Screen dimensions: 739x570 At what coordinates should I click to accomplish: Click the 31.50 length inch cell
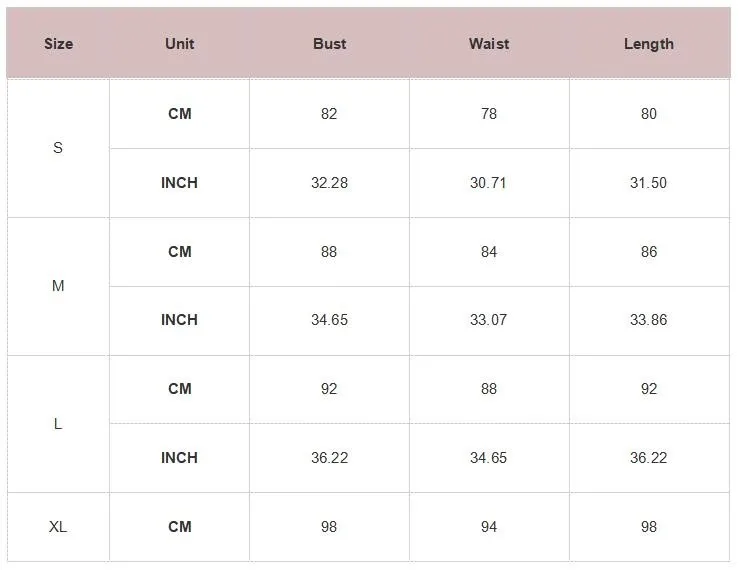click(649, 183)
